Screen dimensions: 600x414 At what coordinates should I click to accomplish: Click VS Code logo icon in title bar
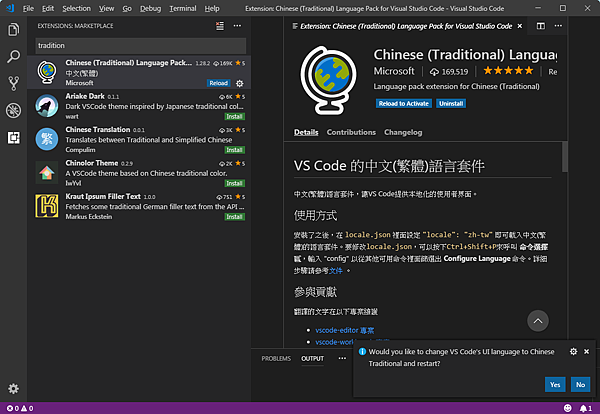point(10,8)
